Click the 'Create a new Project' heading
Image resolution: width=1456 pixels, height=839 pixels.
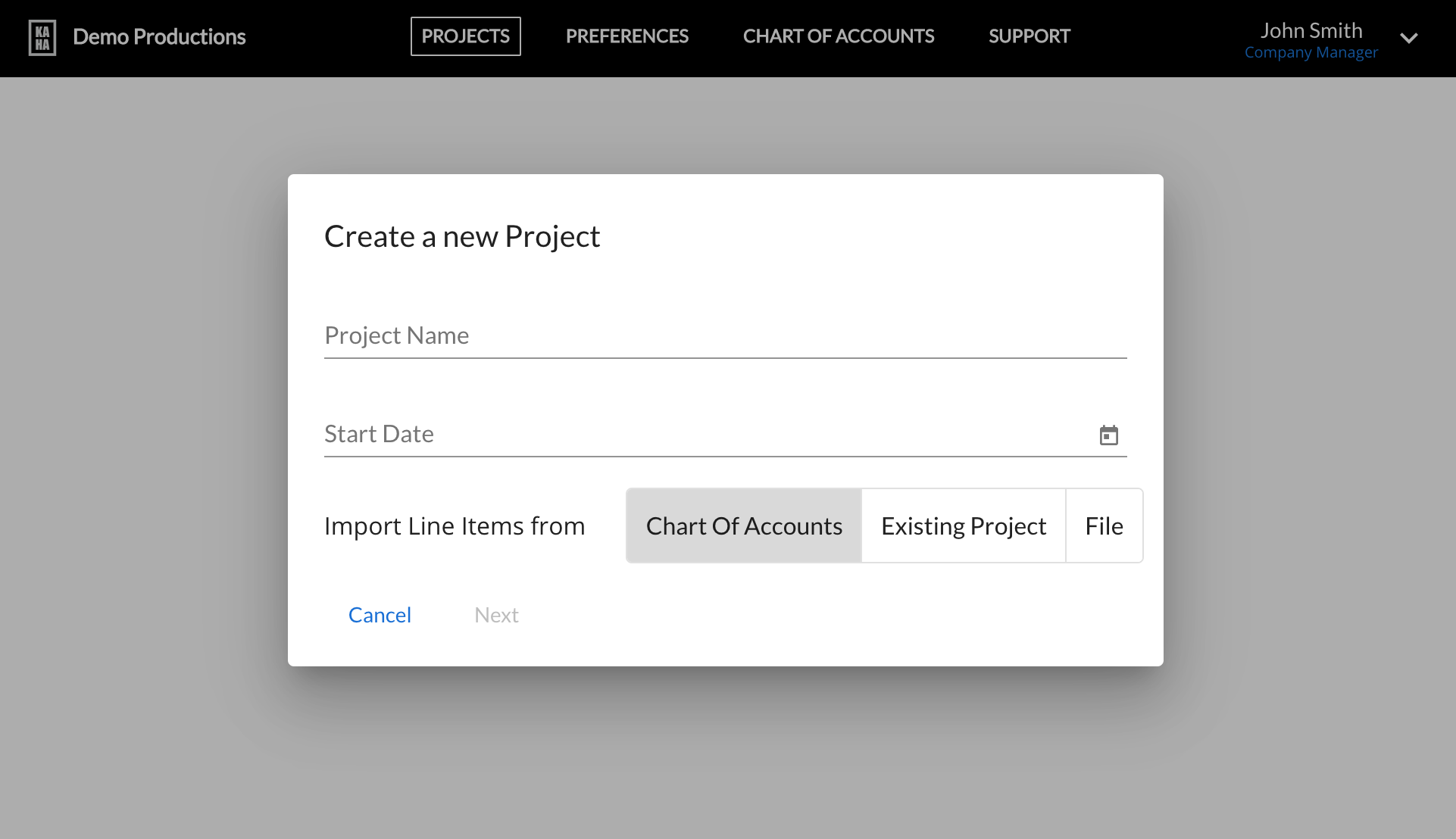(462, 236)
